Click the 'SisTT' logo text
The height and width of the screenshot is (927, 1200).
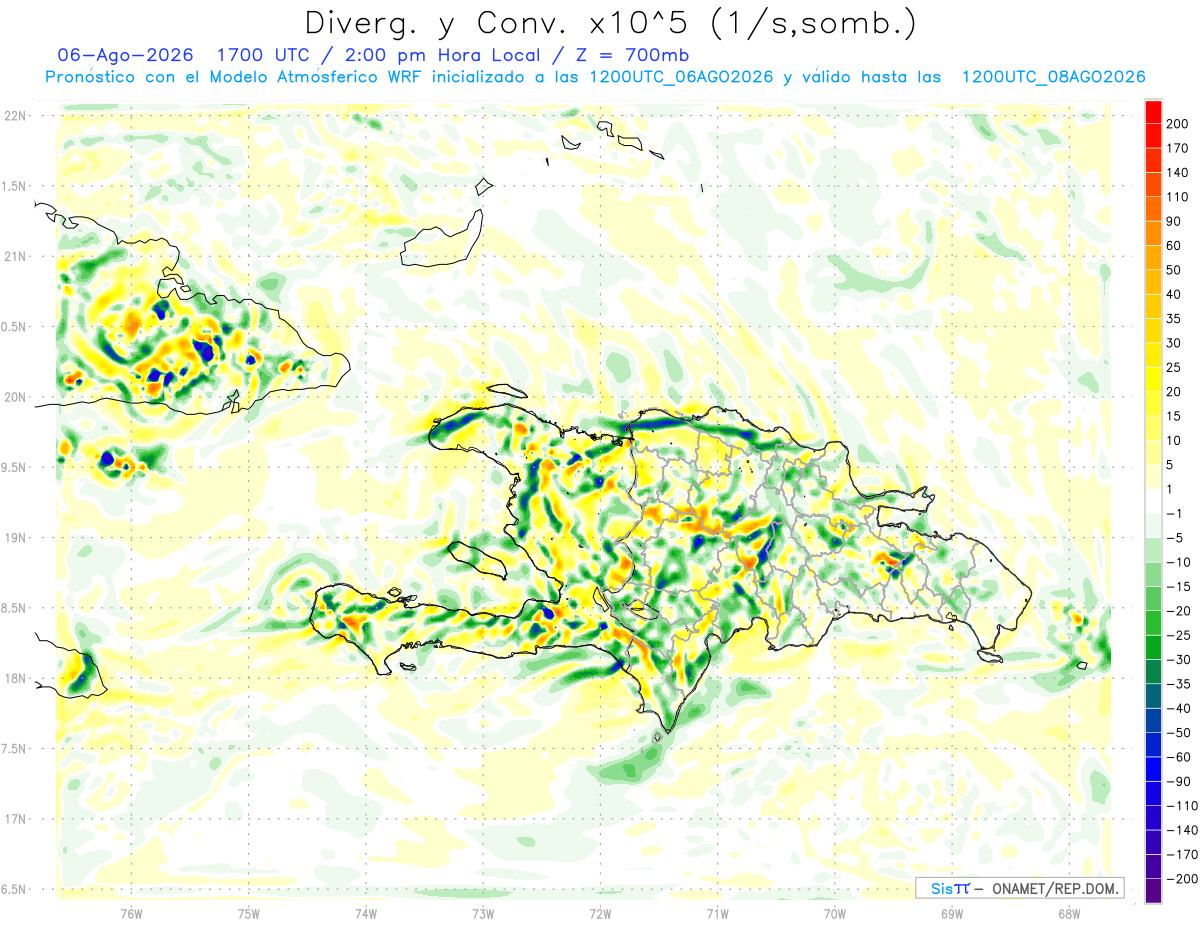pos(950,888)
